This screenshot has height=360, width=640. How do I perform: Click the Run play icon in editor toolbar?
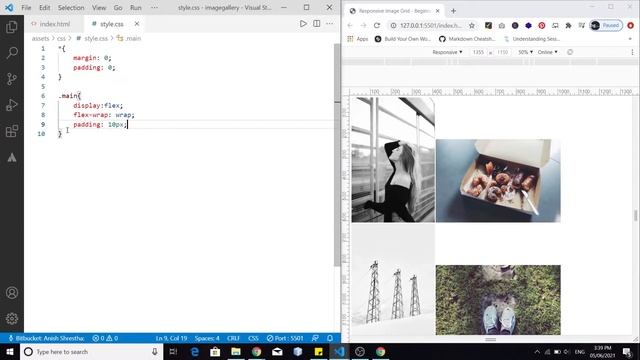(x=303, y=24)
